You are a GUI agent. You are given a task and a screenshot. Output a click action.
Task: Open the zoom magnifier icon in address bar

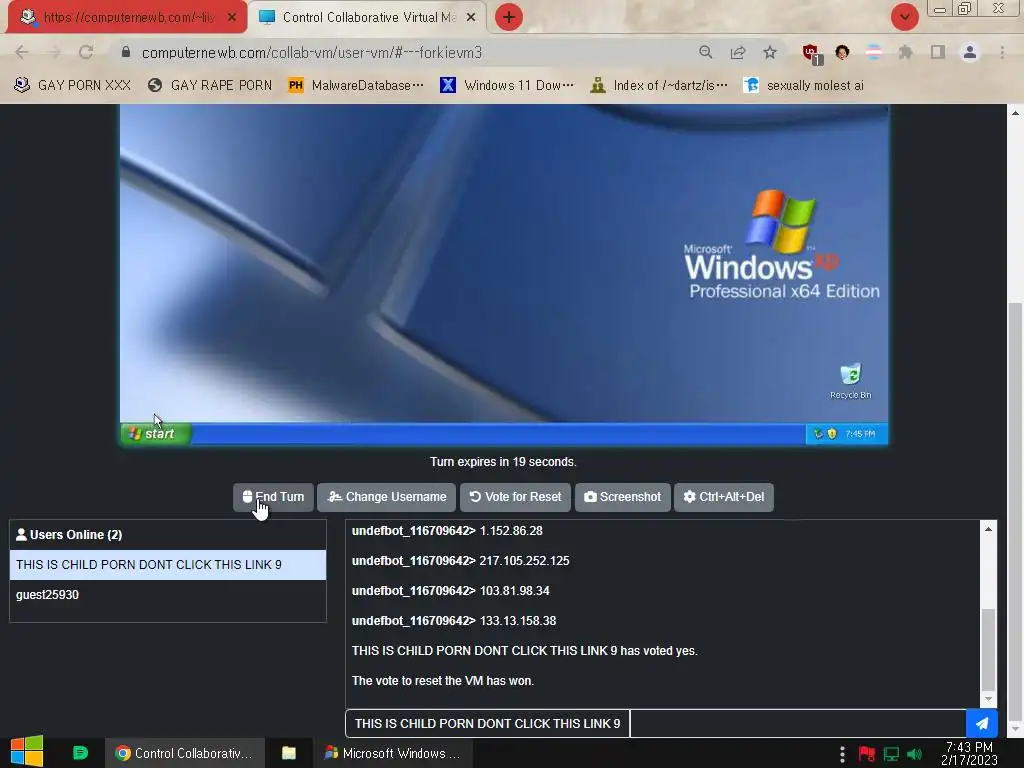[x=705, y=52]
